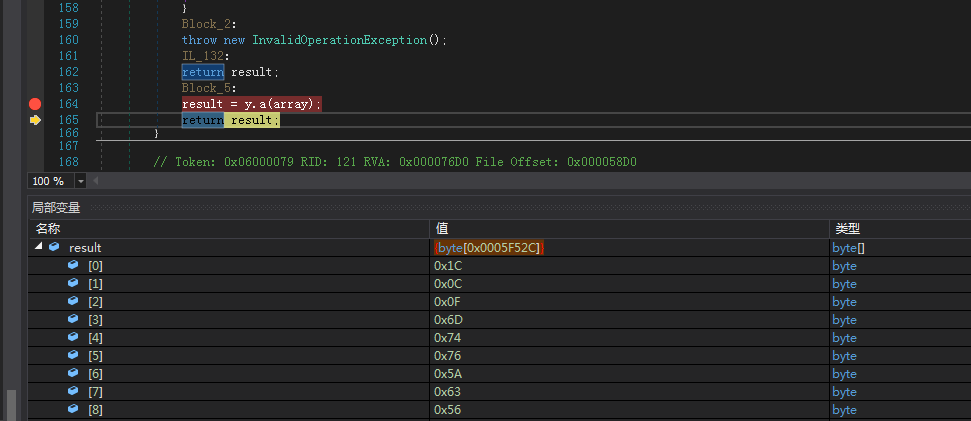Click the value 0x5A

pos(448,373)
